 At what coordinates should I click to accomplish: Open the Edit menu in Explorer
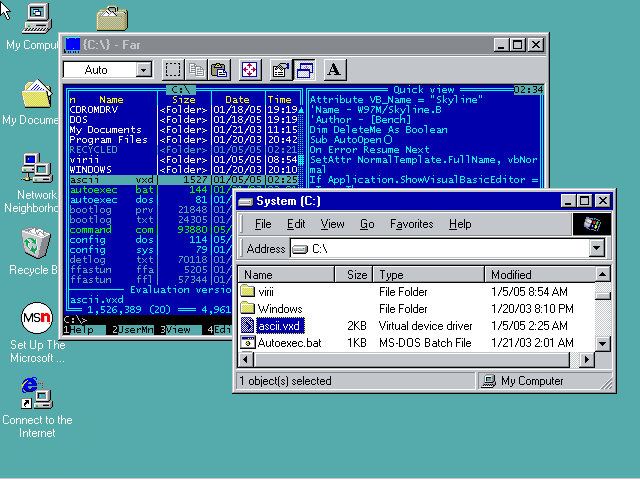(x=296, y=224)
